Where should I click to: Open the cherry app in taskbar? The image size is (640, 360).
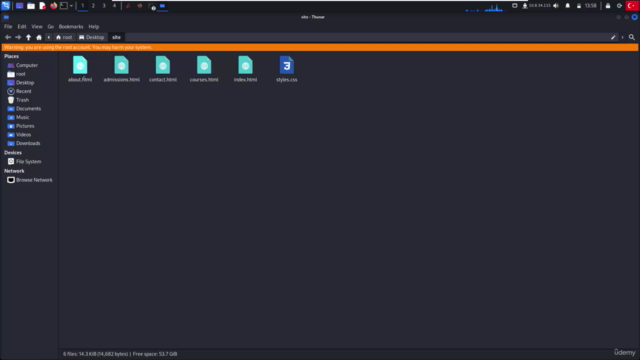pyautogui.click(x=128, y=6)
